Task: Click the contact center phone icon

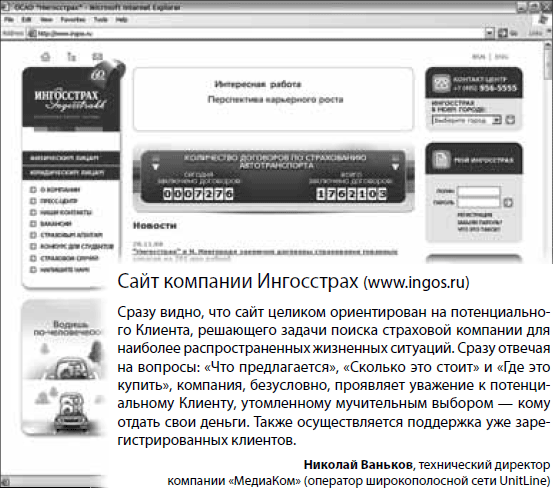Action: coord(441,83)
